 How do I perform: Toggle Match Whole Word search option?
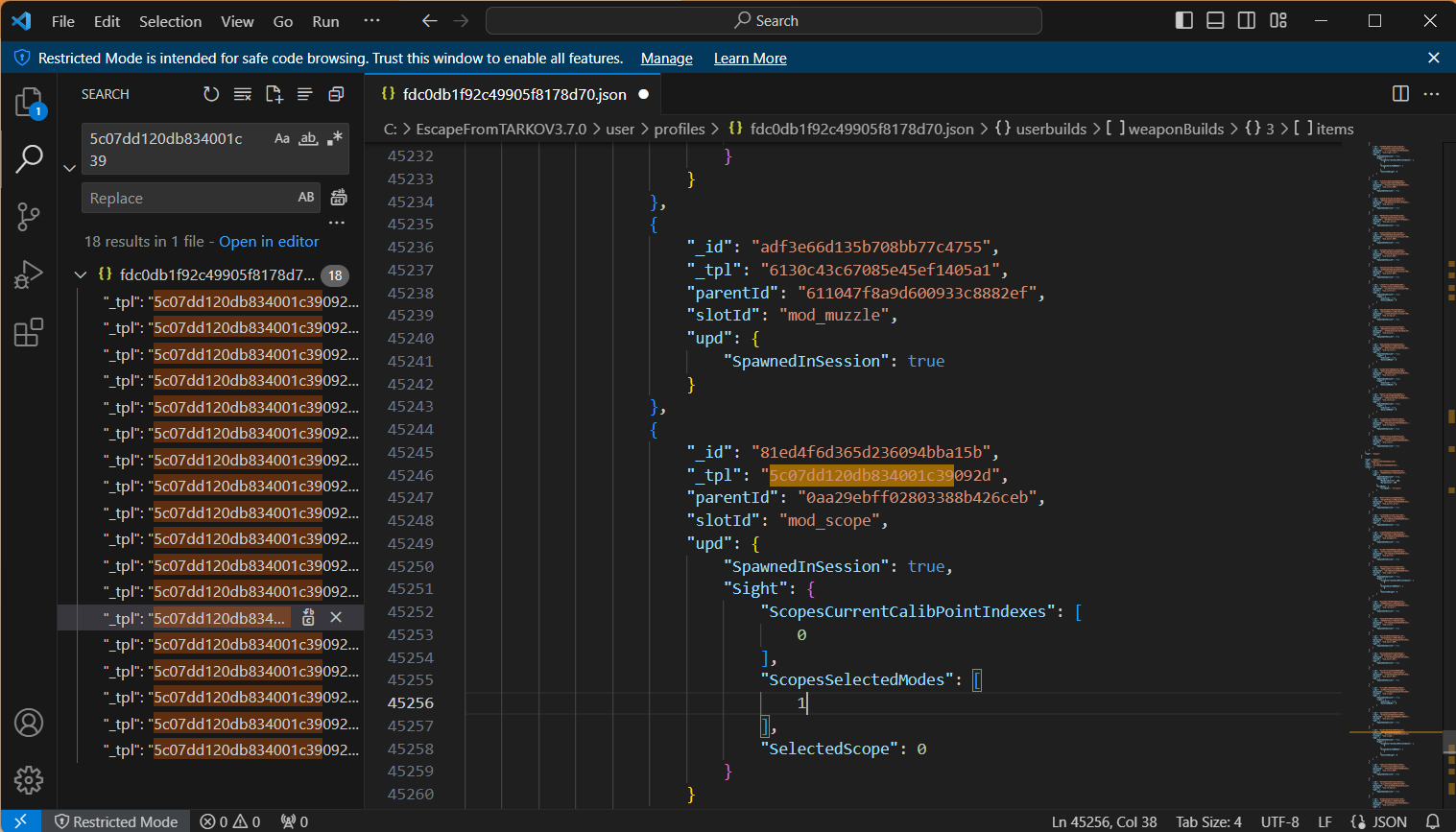[x=308, y=139]
